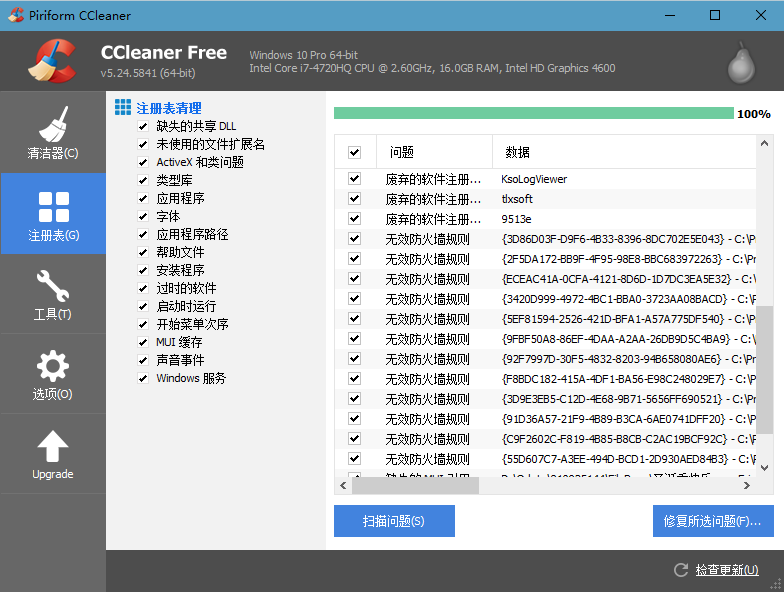The height and width of the screenshot is (592, 784).
Task: Toggle the 类型库 checkbox
Action: (143, 180)
